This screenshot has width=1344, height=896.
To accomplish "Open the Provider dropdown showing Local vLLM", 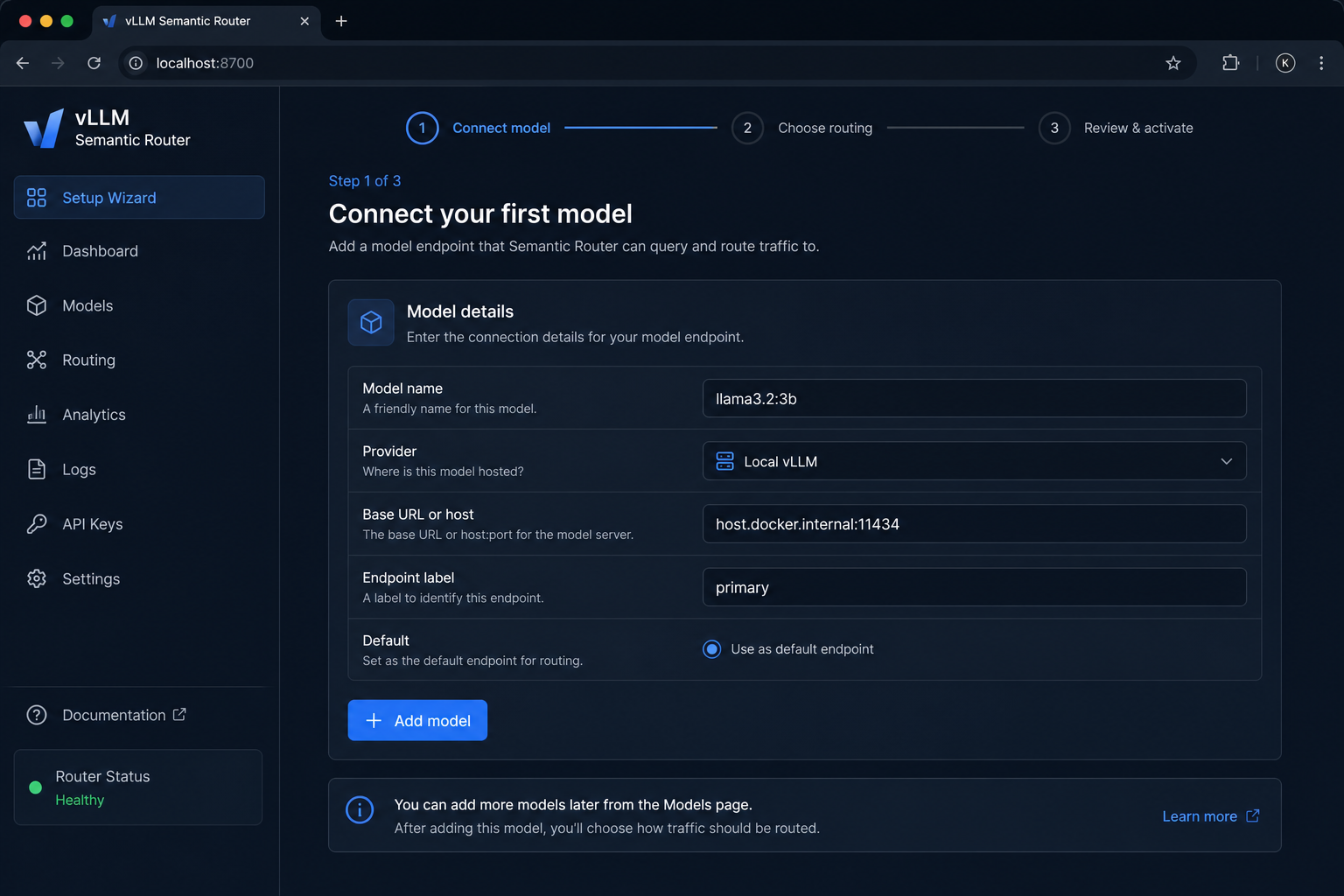I will [974, 461].
